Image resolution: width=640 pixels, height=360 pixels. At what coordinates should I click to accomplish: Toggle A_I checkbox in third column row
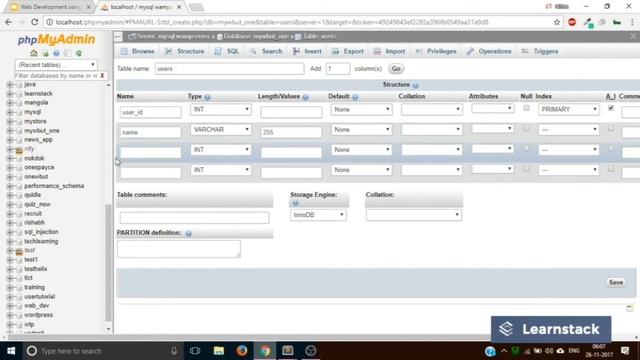click(x=611, y=149)
